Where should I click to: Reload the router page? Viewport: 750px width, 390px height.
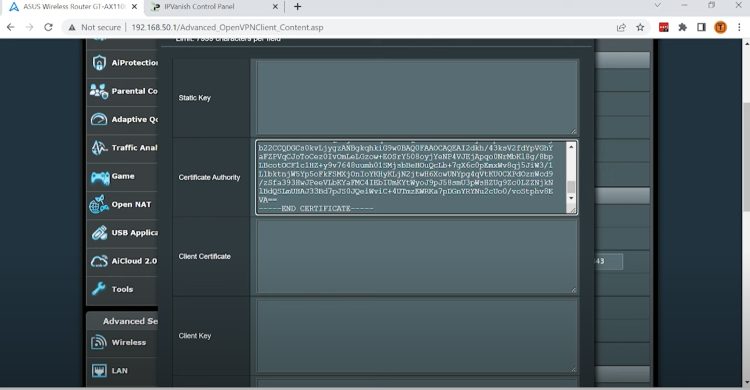click(x=48, y=27)
